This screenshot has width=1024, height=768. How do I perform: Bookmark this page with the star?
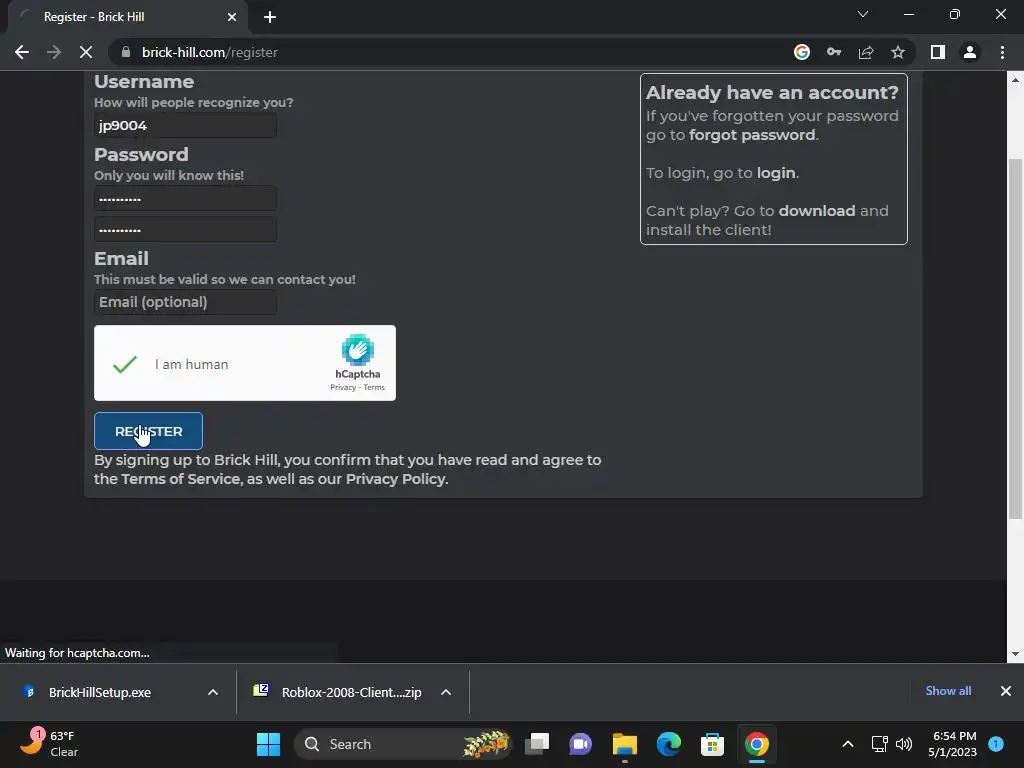click(x=898, y=52)
